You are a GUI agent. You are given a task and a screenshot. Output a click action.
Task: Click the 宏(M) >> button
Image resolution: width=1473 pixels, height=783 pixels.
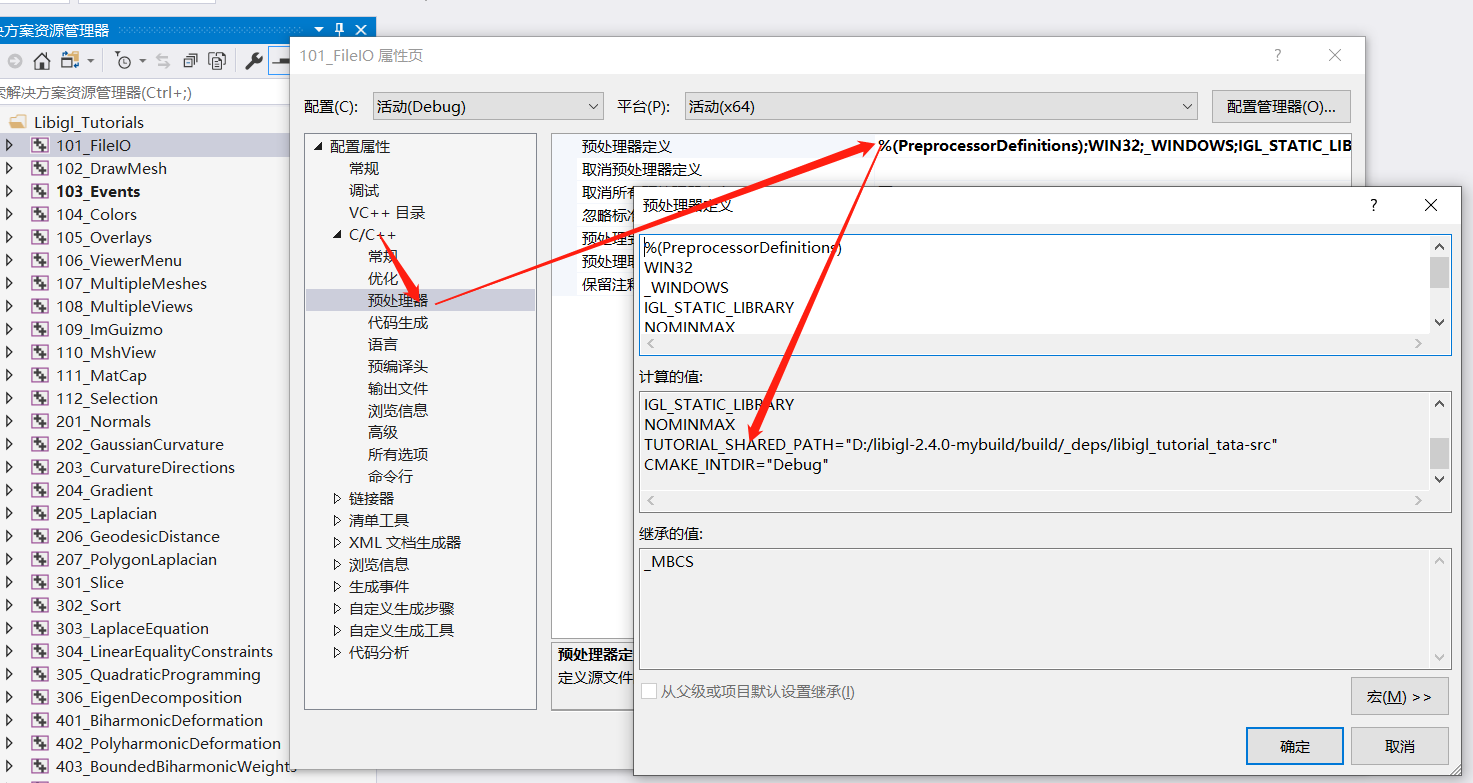[x=1398, y=696]
